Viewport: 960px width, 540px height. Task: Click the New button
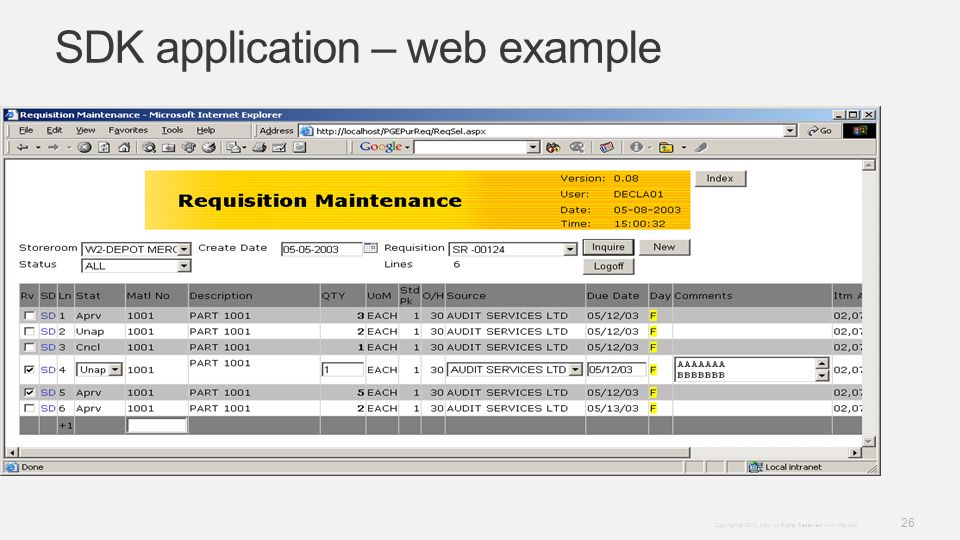coord(664,247)
